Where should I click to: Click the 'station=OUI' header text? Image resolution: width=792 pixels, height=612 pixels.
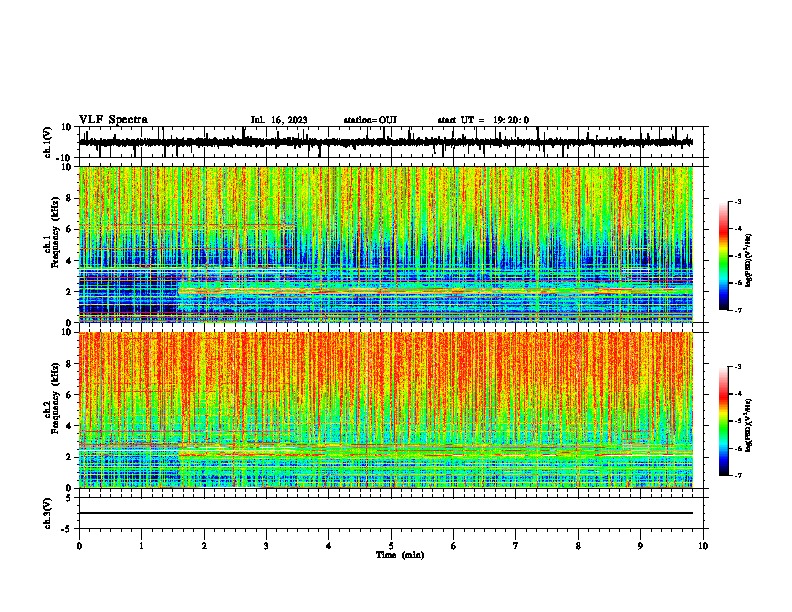point(370,120)
